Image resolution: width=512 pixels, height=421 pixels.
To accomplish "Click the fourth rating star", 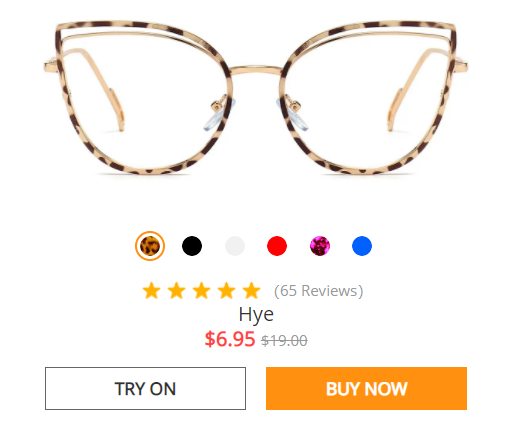I will [x=226, y=291].
